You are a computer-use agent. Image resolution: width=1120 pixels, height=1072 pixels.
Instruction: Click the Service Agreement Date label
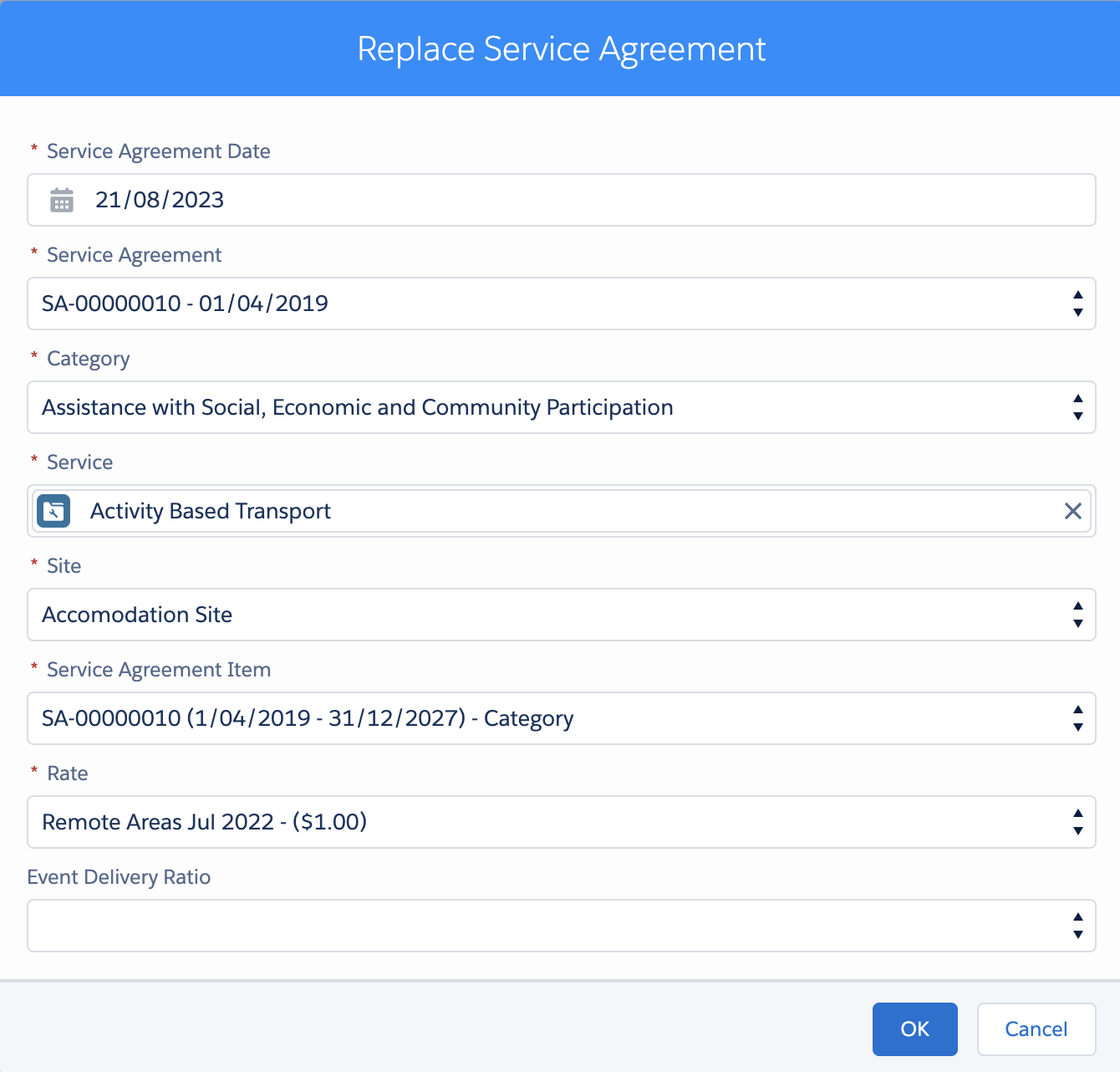(159, 151)
